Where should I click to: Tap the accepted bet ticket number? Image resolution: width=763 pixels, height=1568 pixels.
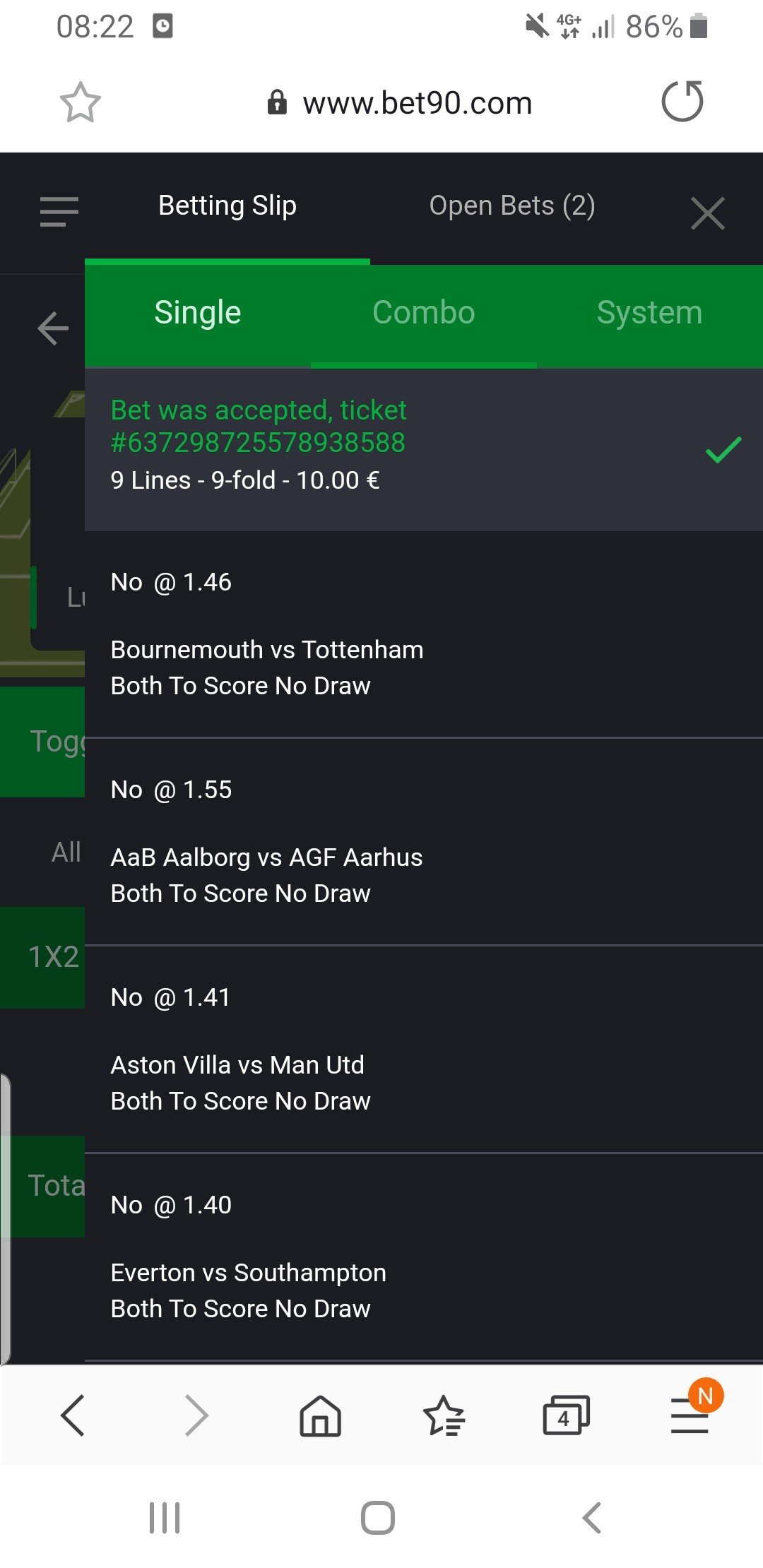pyautogui.click(x=258, y=443)
